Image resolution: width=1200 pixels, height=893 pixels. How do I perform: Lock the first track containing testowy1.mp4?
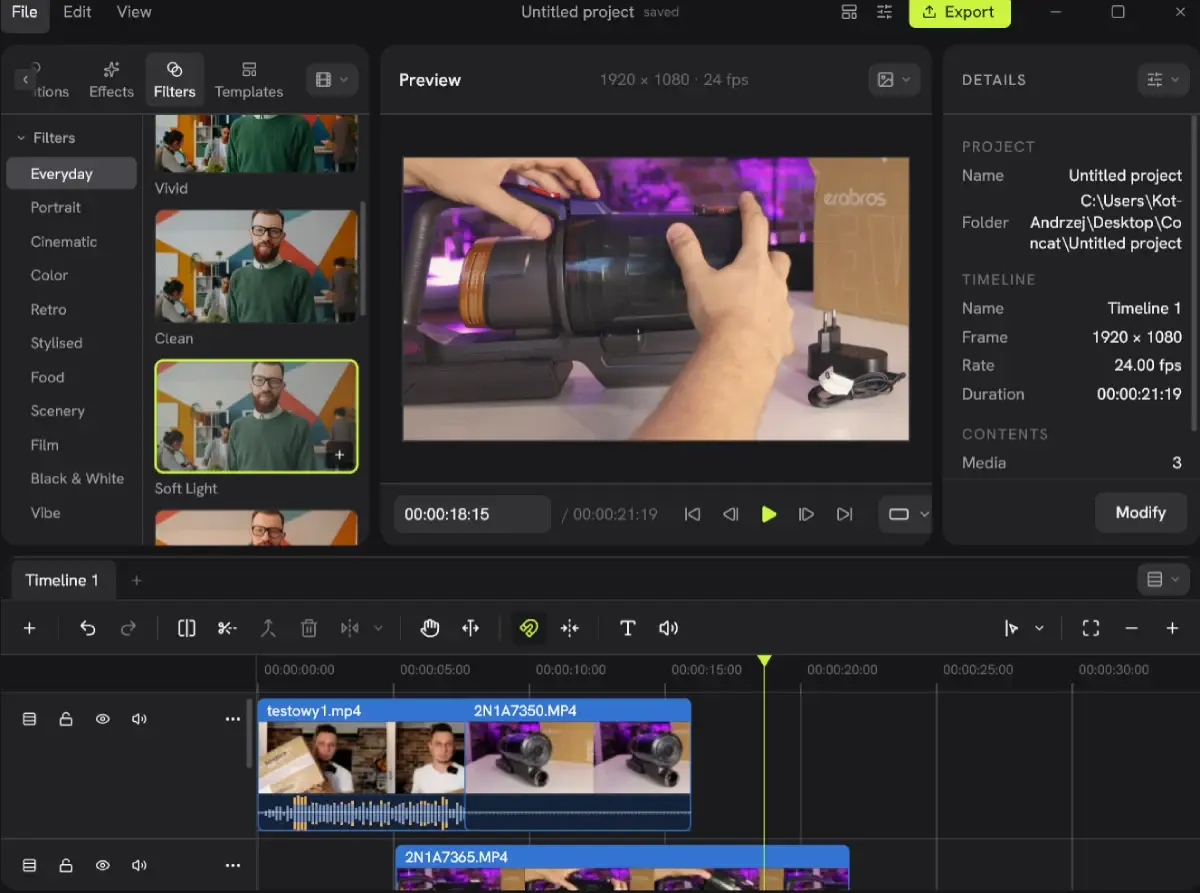66,719
